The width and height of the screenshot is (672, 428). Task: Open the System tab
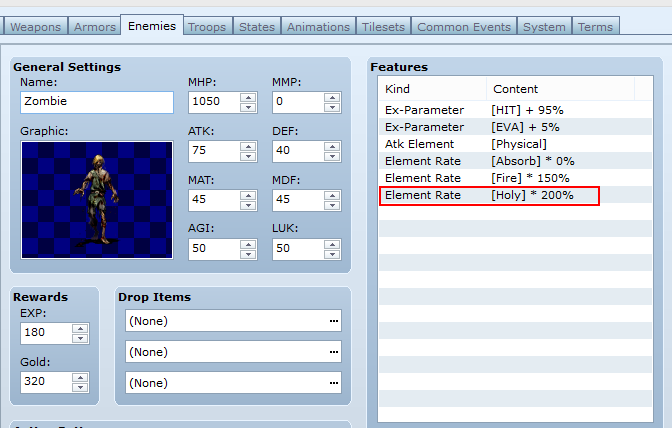click(544, 26)
